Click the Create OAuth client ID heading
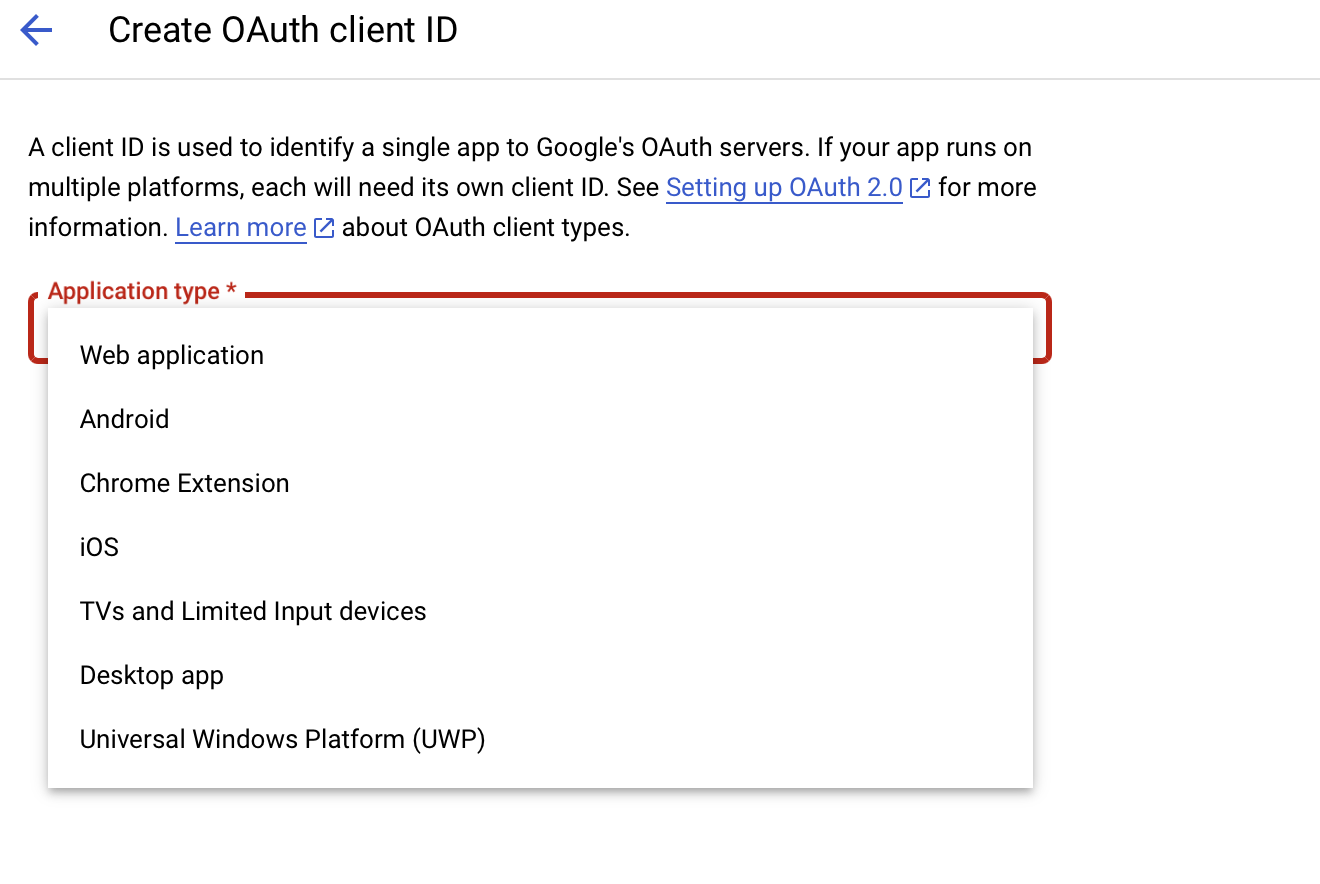The height and width of the screenshot is (884, 1320). (283, 30)
